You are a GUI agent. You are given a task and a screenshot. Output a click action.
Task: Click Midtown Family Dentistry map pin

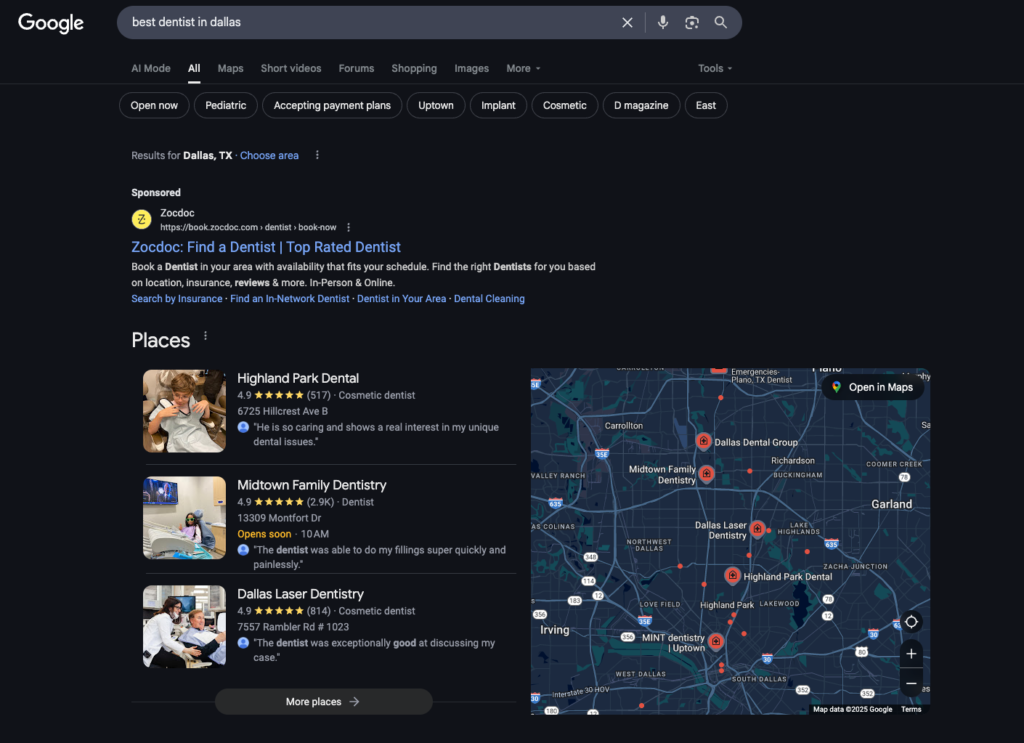pyautogui.click(x=707, y=473)
